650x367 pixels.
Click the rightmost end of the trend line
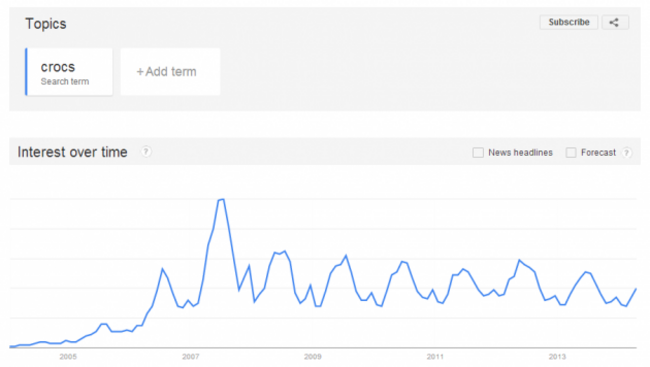coord(636,289)
